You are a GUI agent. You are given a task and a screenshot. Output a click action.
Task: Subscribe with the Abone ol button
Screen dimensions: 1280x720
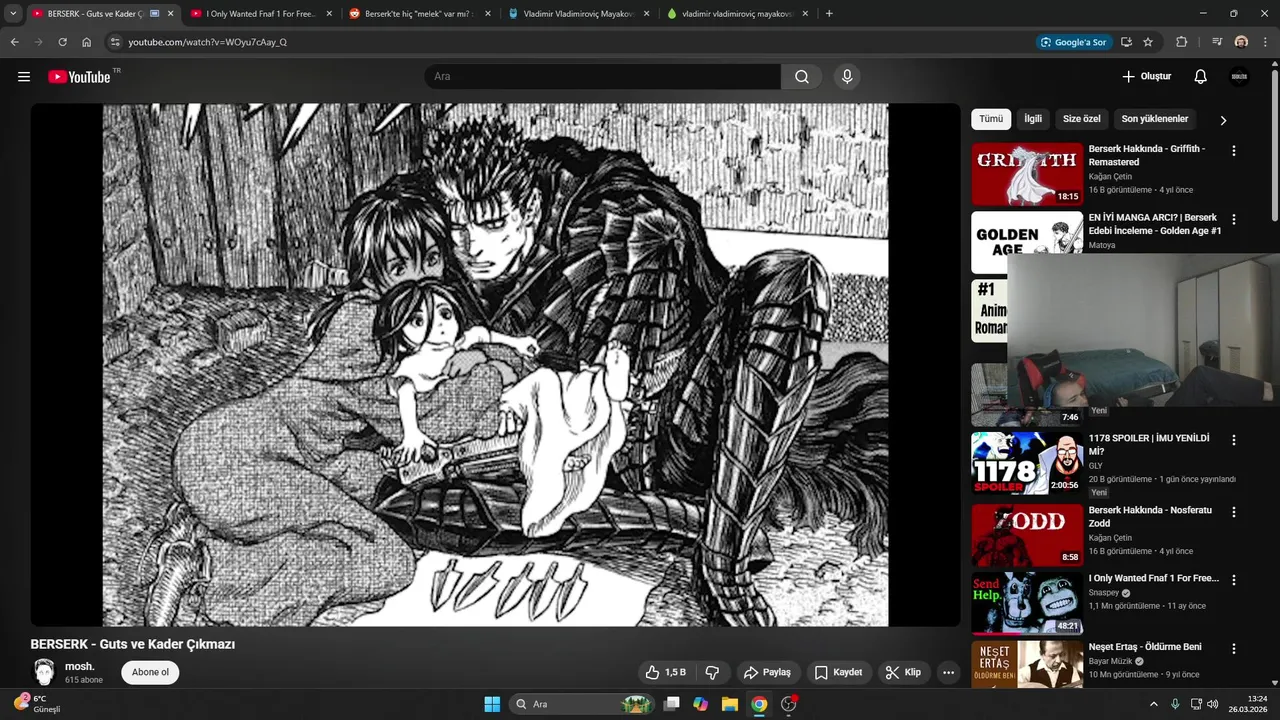click(x=150, y=672)
